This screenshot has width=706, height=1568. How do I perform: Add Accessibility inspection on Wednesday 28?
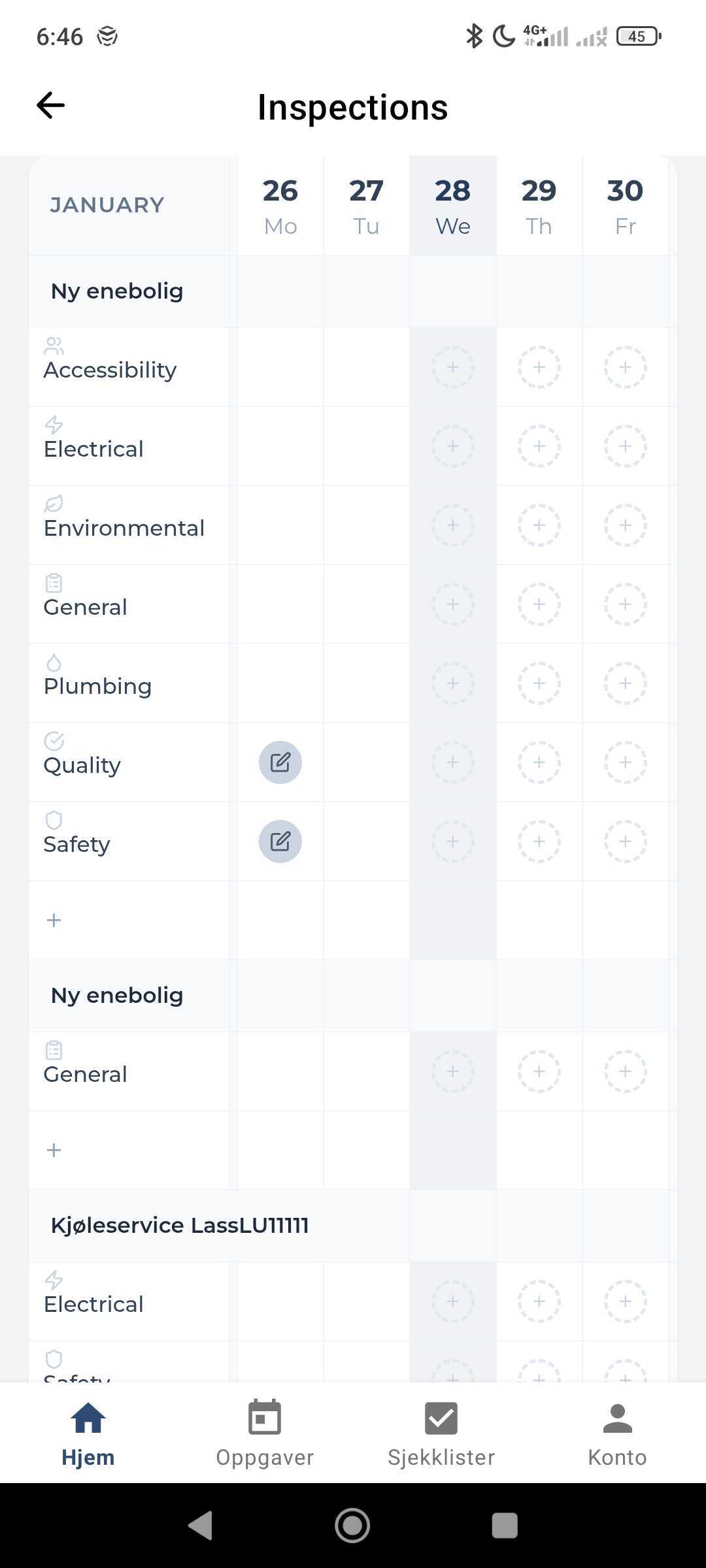pos(452,367)
